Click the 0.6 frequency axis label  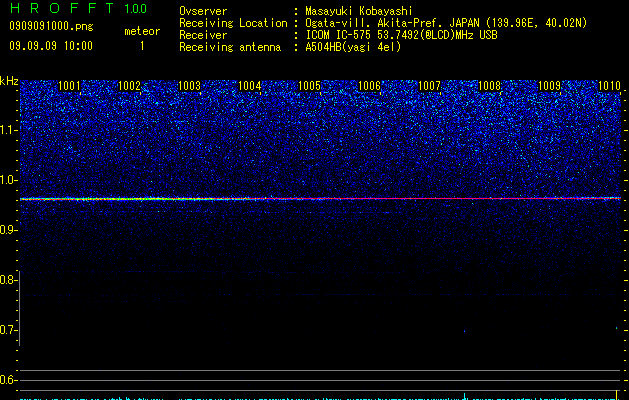[x=8, y=380]
